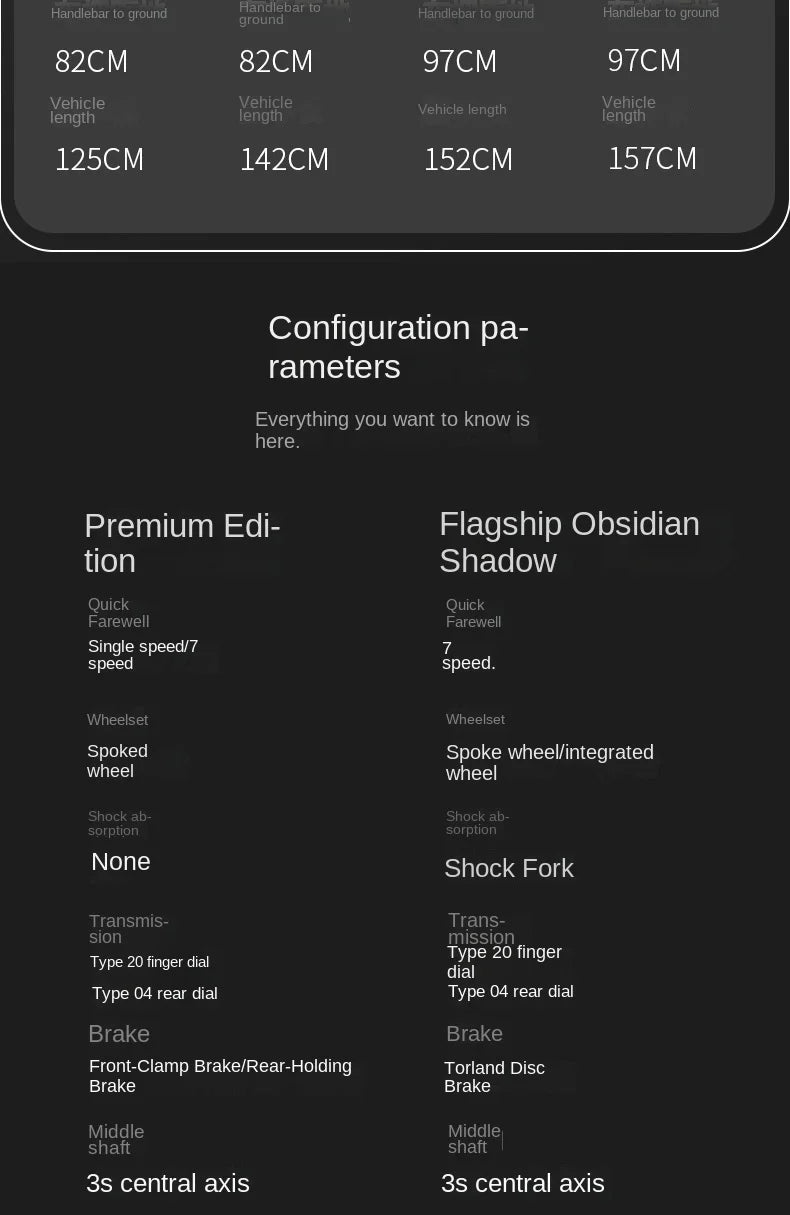Click the "7 speed." value under Flagship
The width and height of the screenshot is (790, 1215).
tap(468, 656)
